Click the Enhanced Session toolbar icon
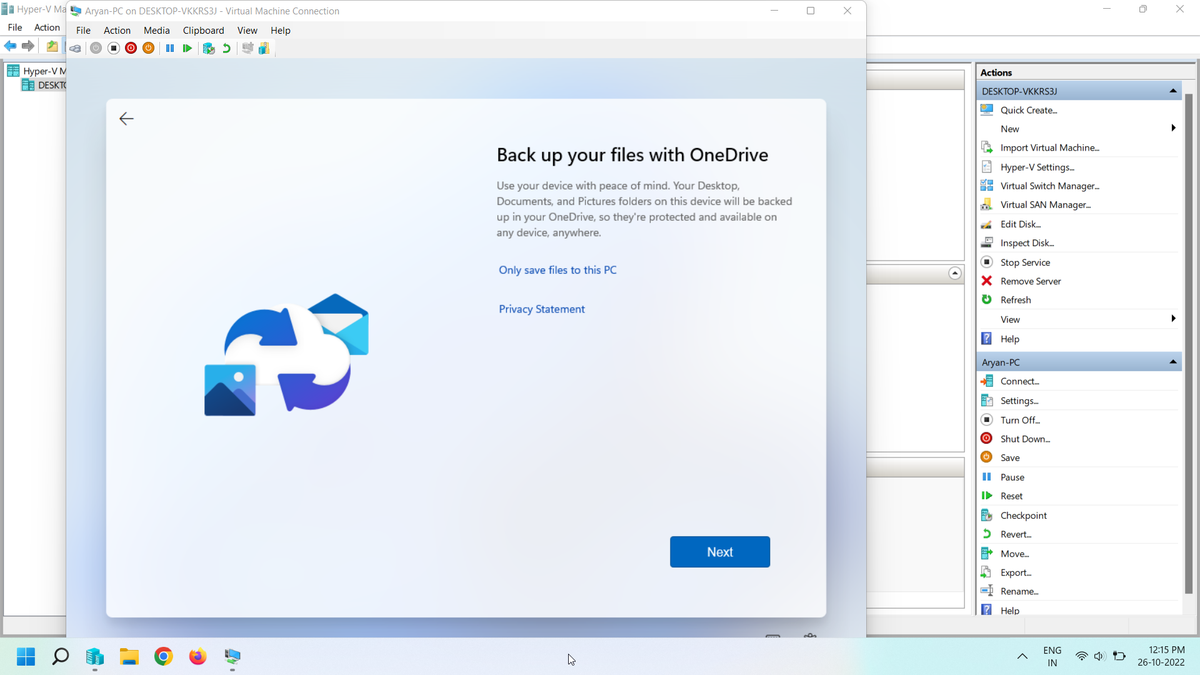1200x675 pixels. [x=247, y=48]
